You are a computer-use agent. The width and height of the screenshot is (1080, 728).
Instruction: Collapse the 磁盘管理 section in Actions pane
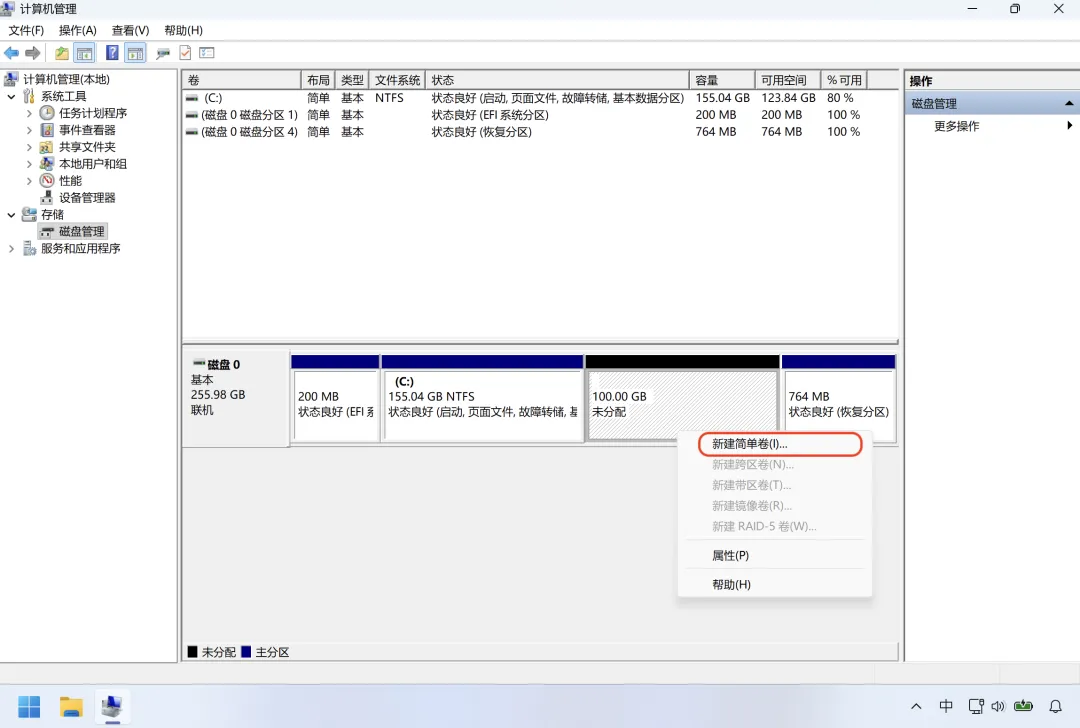[1068, 102]
